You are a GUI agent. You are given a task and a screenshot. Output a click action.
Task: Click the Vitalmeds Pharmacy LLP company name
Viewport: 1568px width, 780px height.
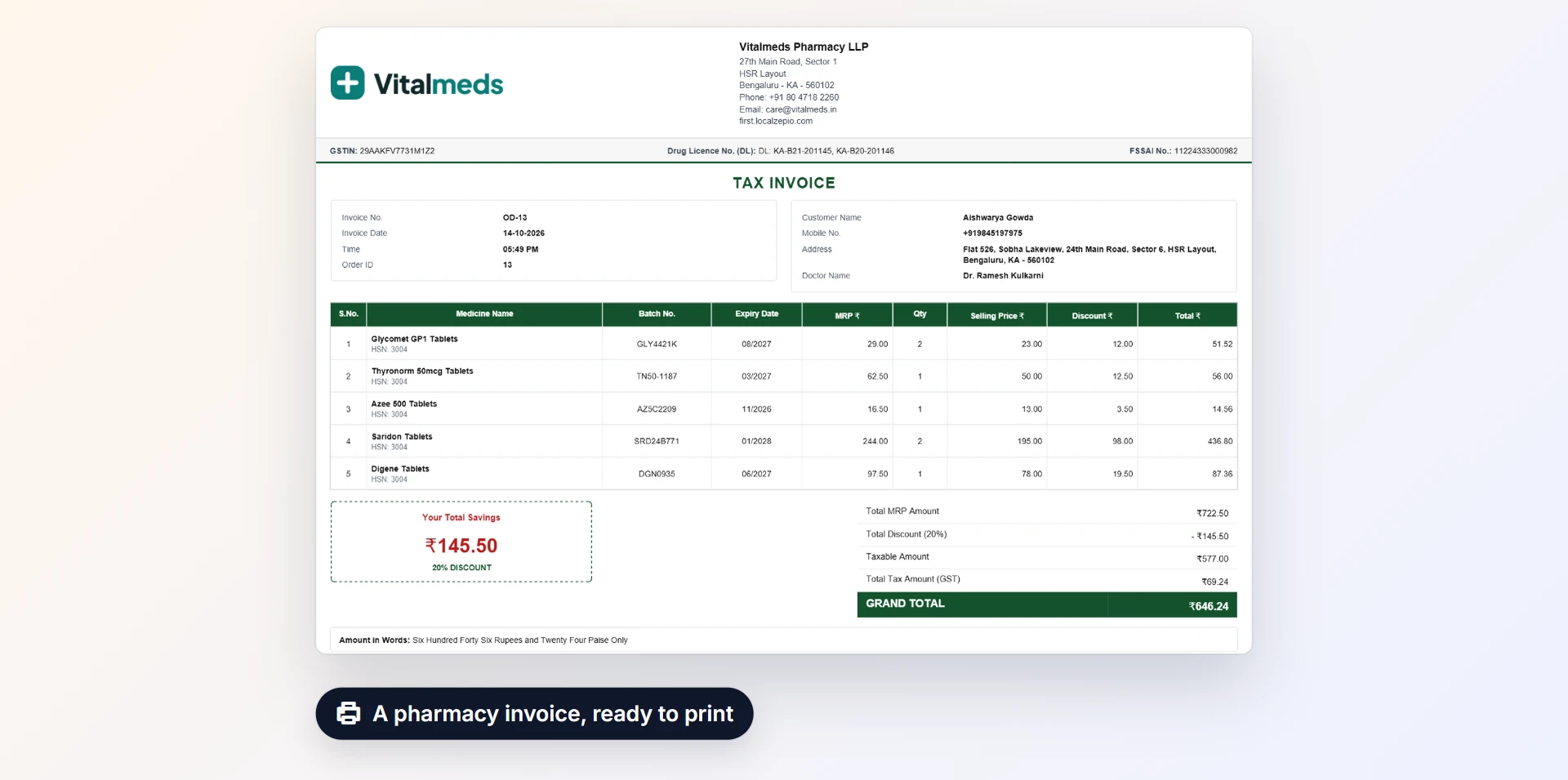click(804, 47)
